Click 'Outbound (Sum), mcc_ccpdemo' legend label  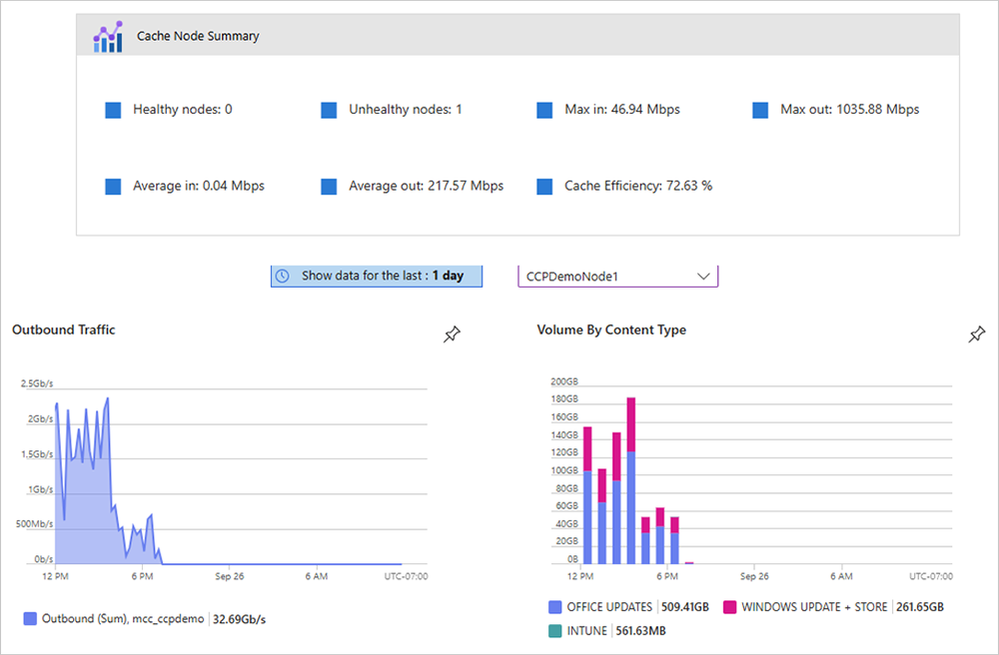(x=123, y=619)
